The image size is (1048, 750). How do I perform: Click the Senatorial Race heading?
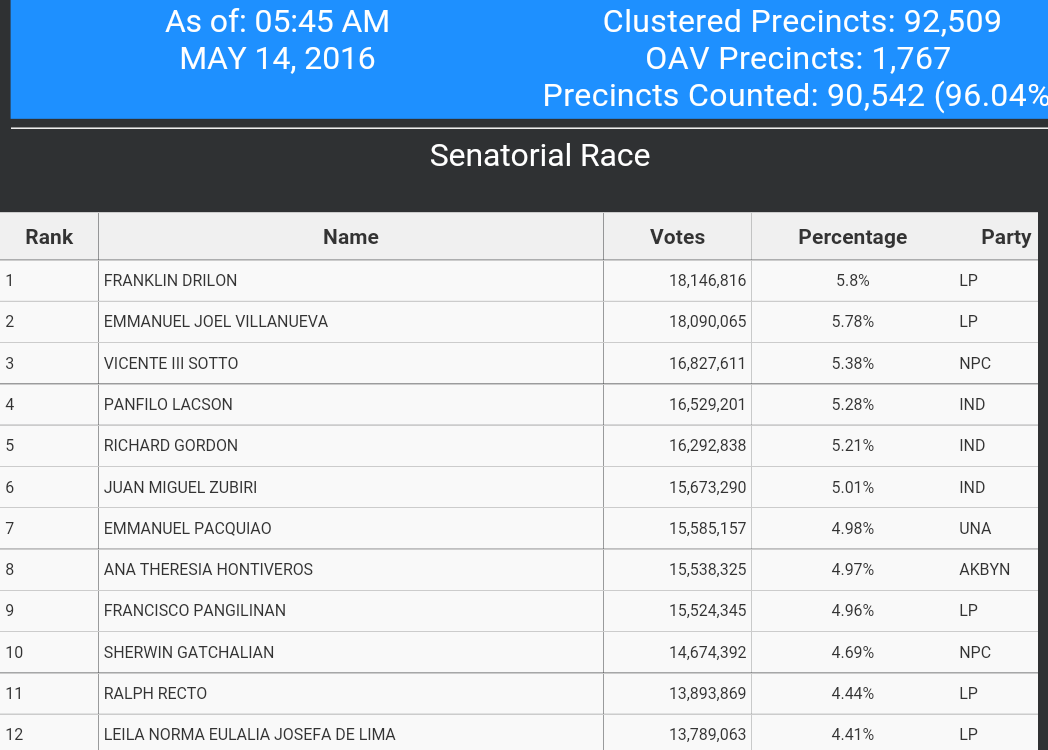point(539,156)
